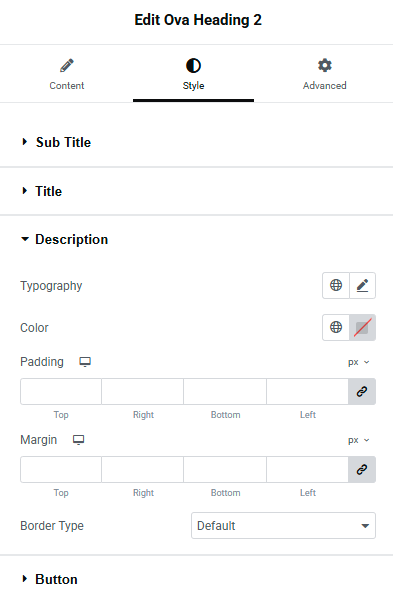Click the Content tab pencil icon
Viewport: 393px width, 597px height.
tap(67, 65)
